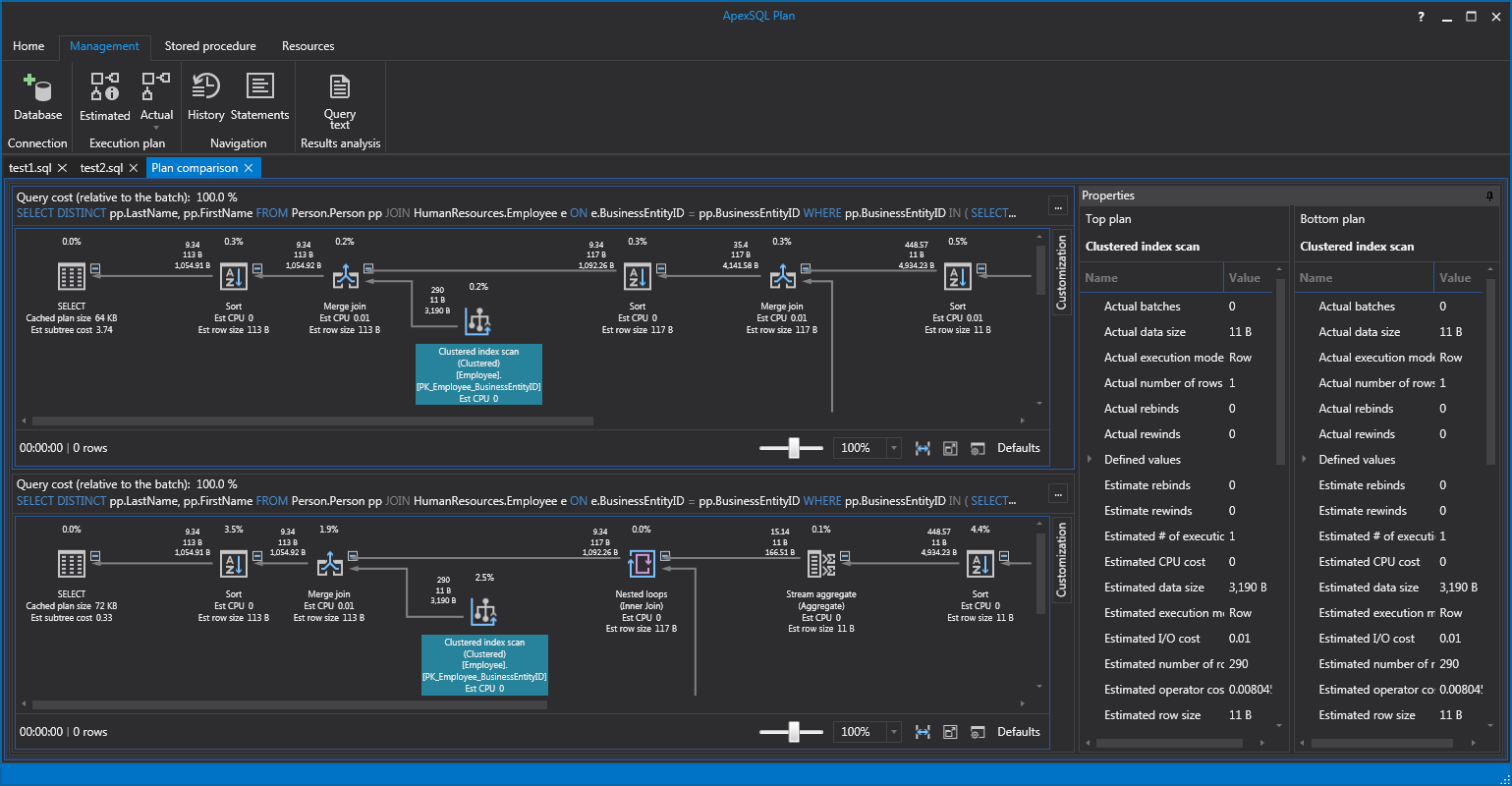This screenshot has width=1512, height=786.
Task: Click the ellipsis button beside top plan query
Action: (1058, 206)
